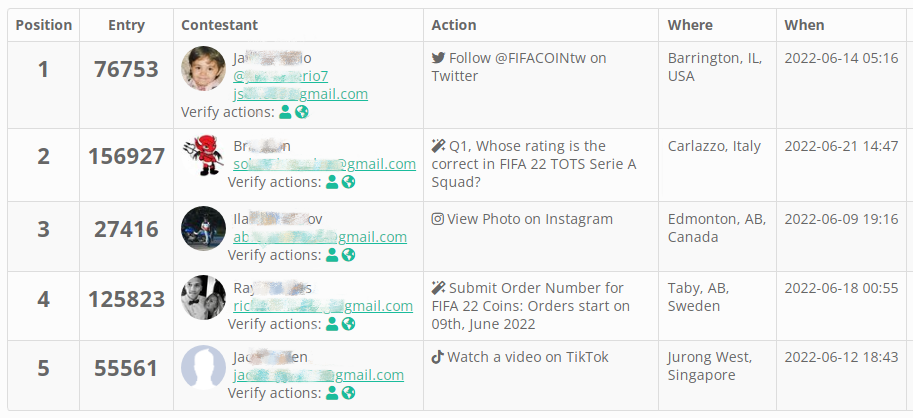Open the email link for entry 156927

coord(324,164)
